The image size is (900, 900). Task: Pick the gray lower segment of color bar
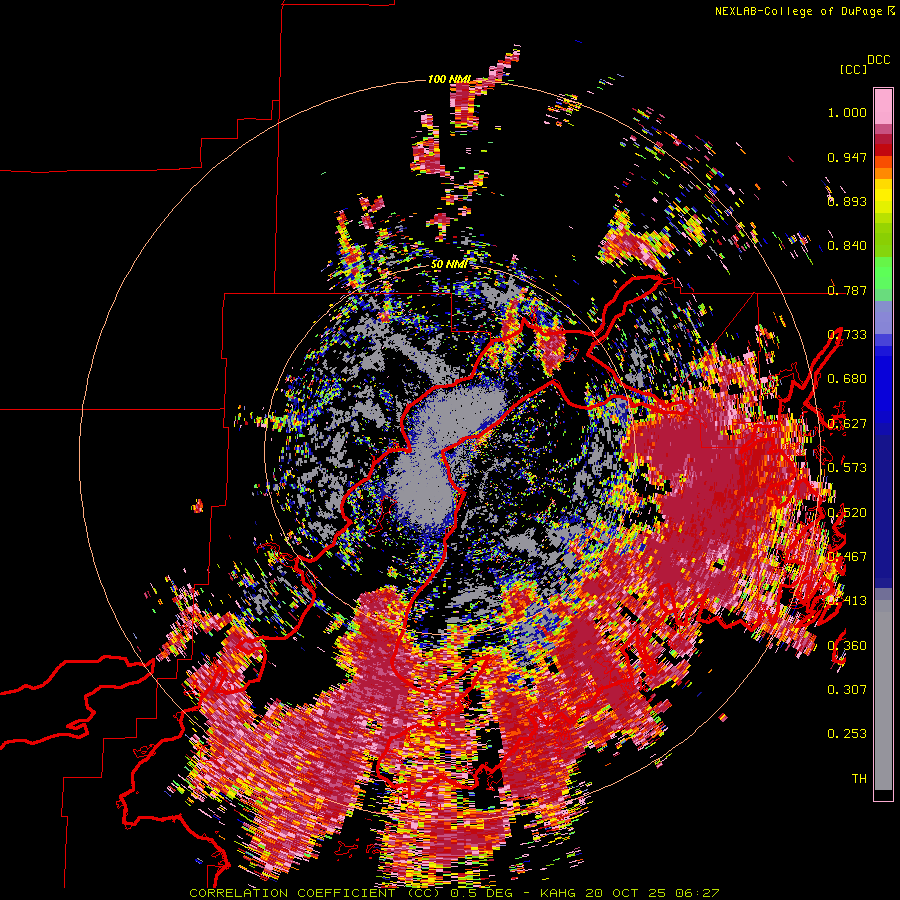click(x=883, y=695)
